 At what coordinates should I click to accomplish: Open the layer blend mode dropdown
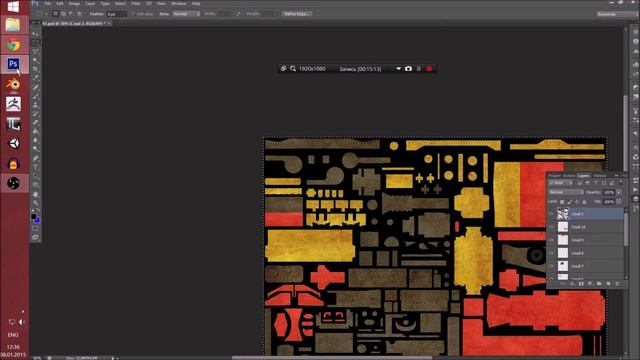pos(567,192)
